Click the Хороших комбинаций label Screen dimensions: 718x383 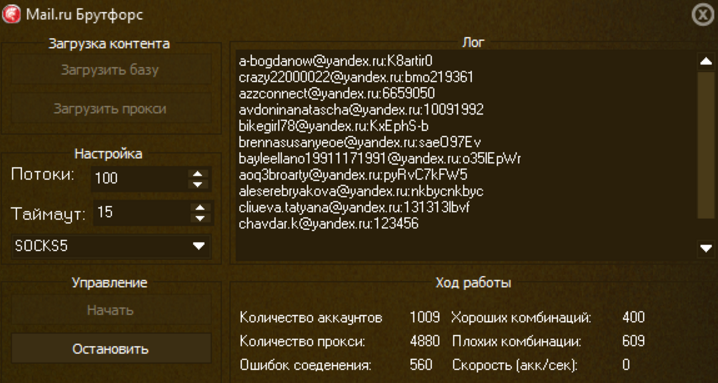point(521,317)
